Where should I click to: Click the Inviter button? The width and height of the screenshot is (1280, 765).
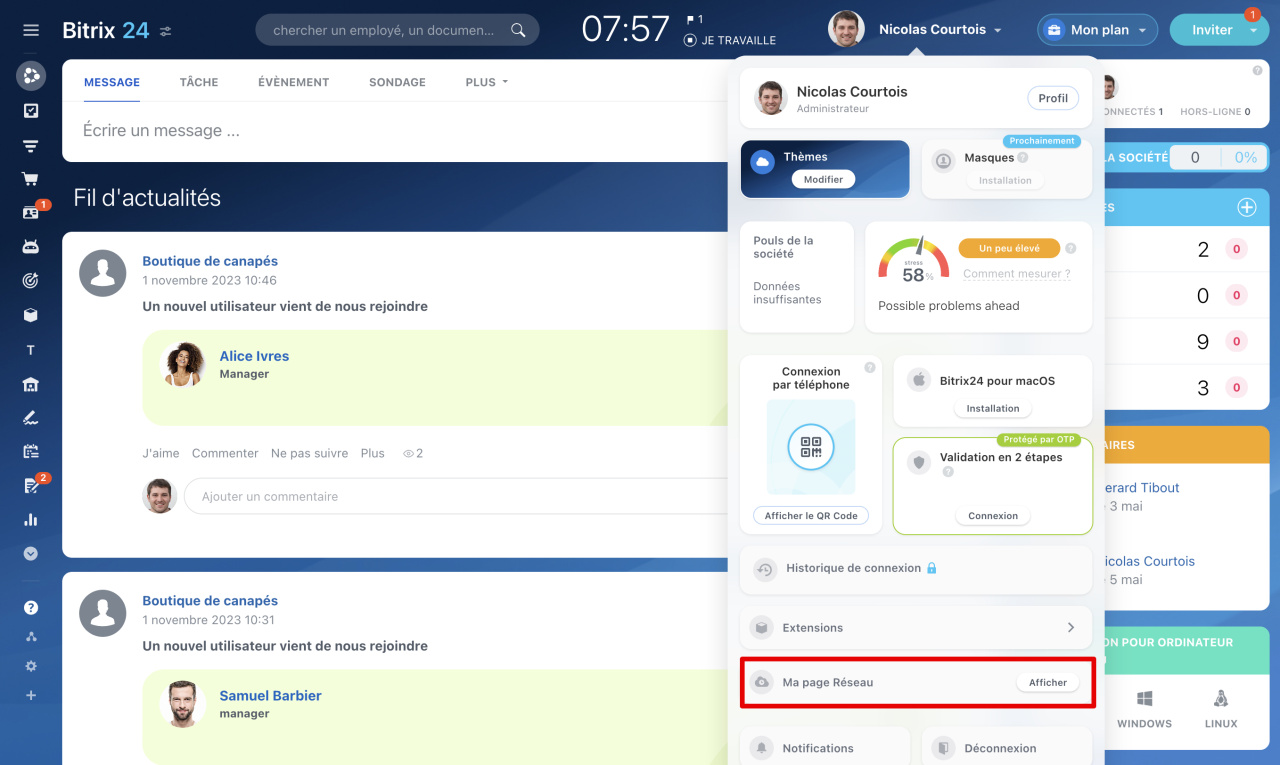(x=1212, y=30)
